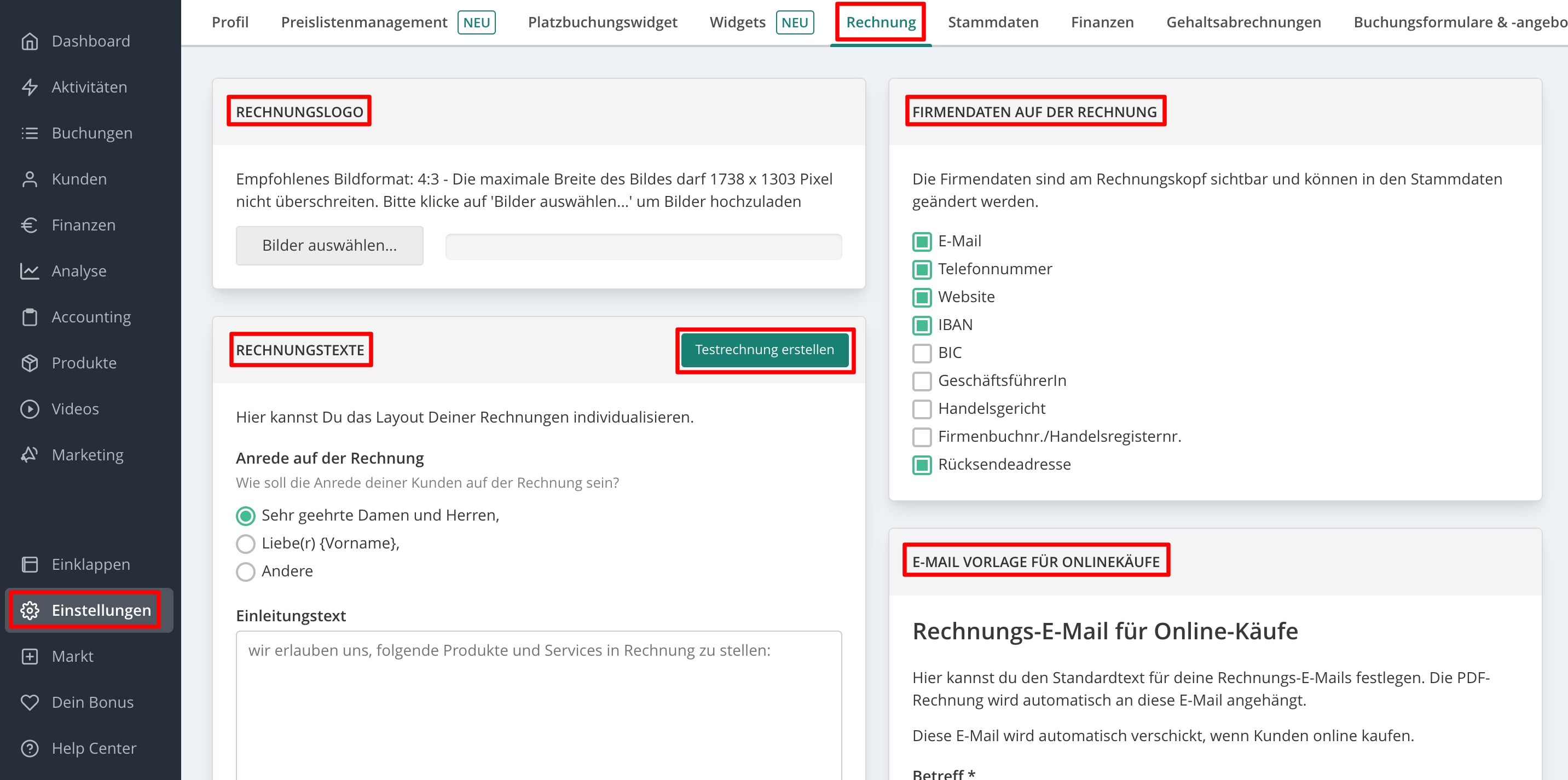Click the 'Testrechnung erstellen' button
The image size is (1568, 780).
tap(765, 350)
